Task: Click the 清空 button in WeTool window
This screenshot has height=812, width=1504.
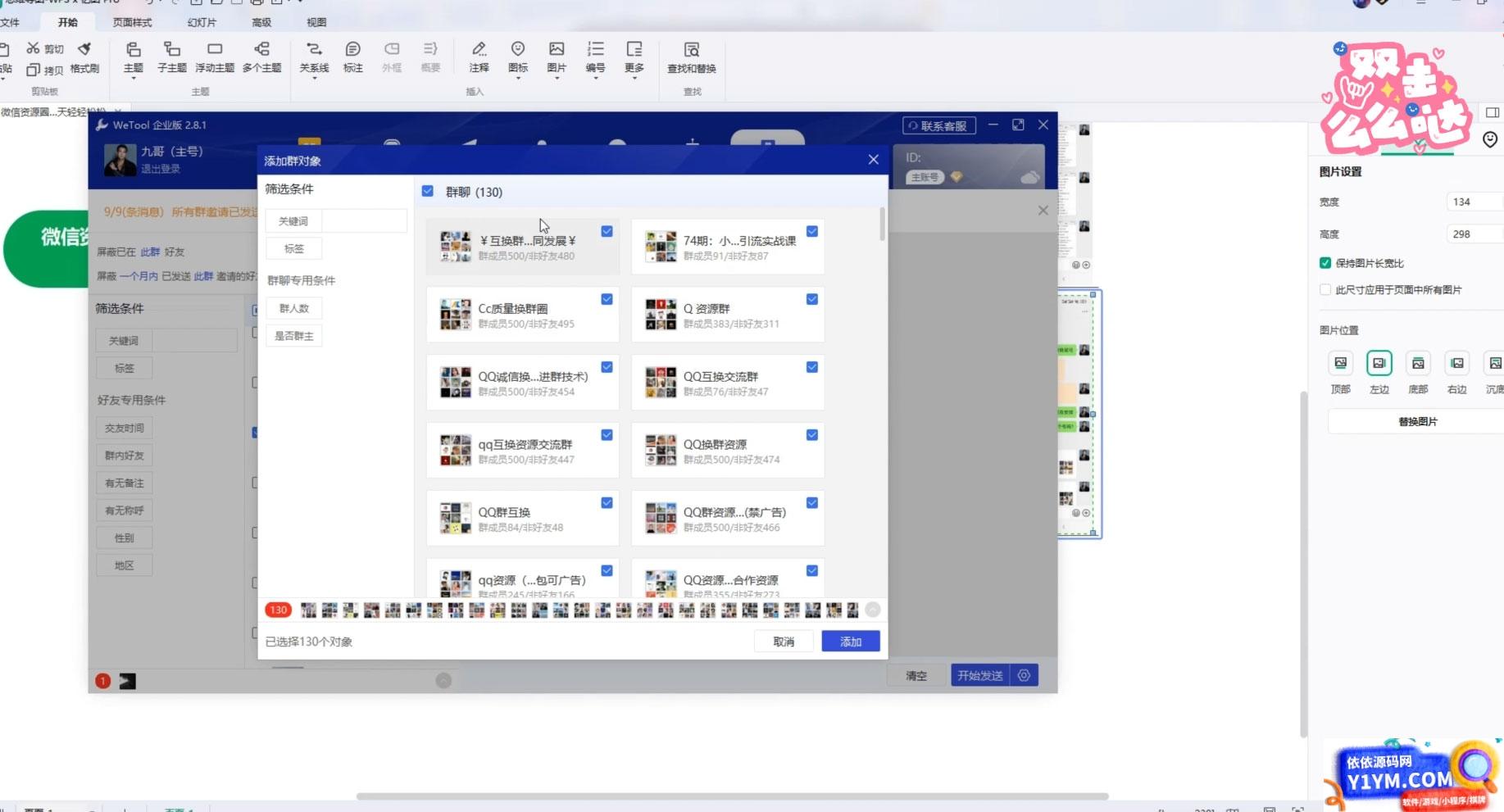Action: tap(916, 676)
